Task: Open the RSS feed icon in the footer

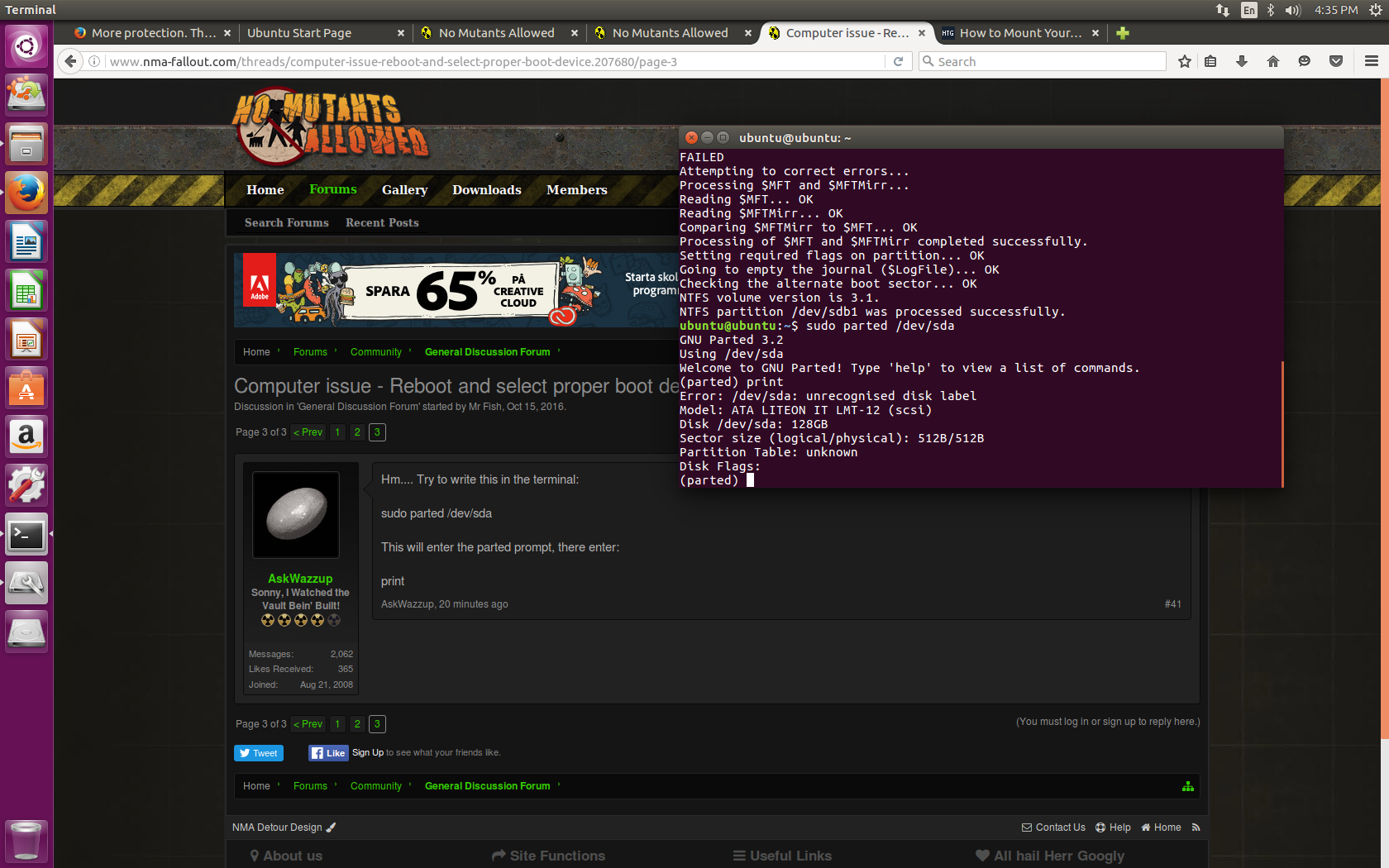Action: point(1196,827)
